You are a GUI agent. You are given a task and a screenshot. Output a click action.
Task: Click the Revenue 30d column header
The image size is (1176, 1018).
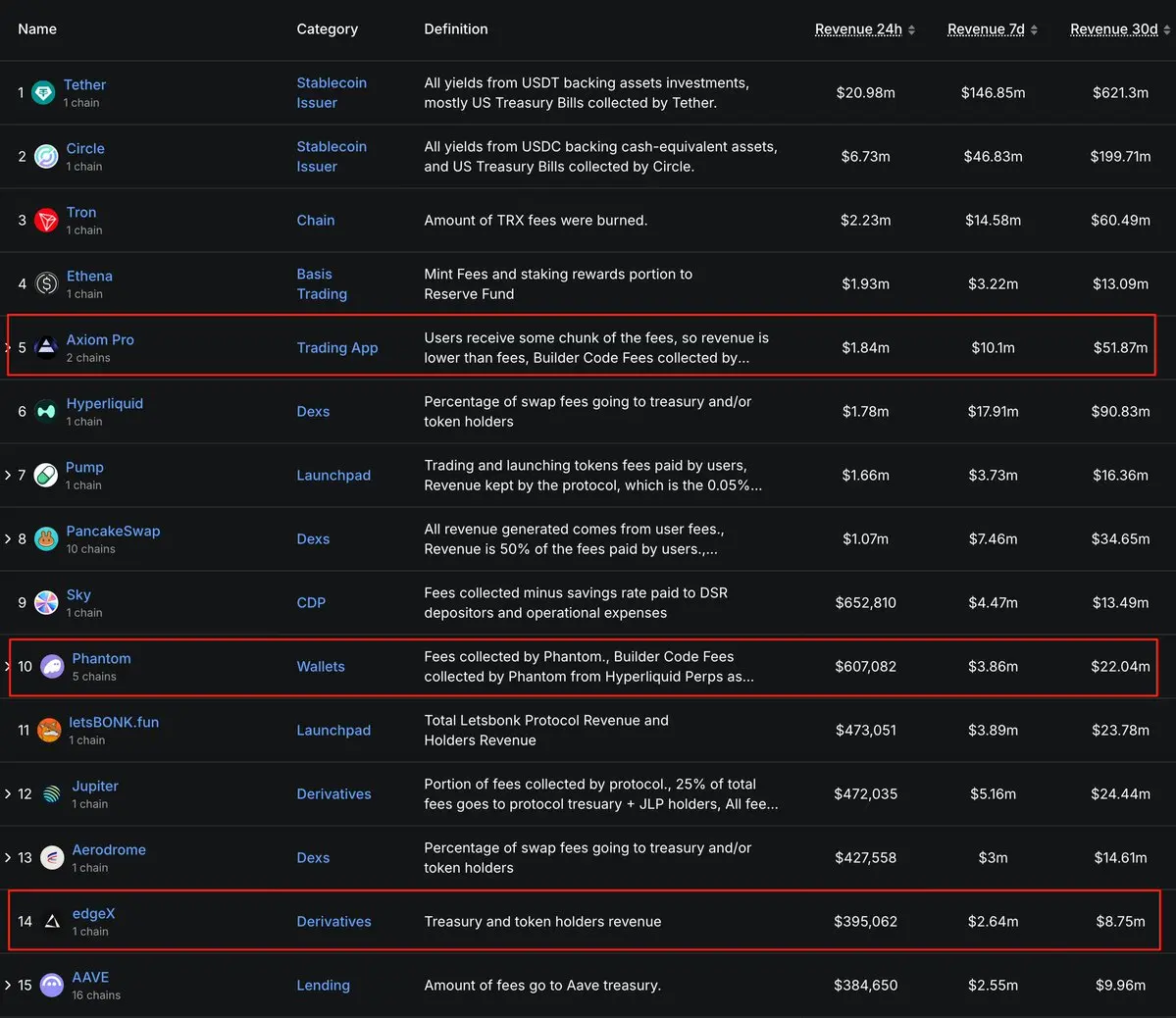coord(1114,29)
